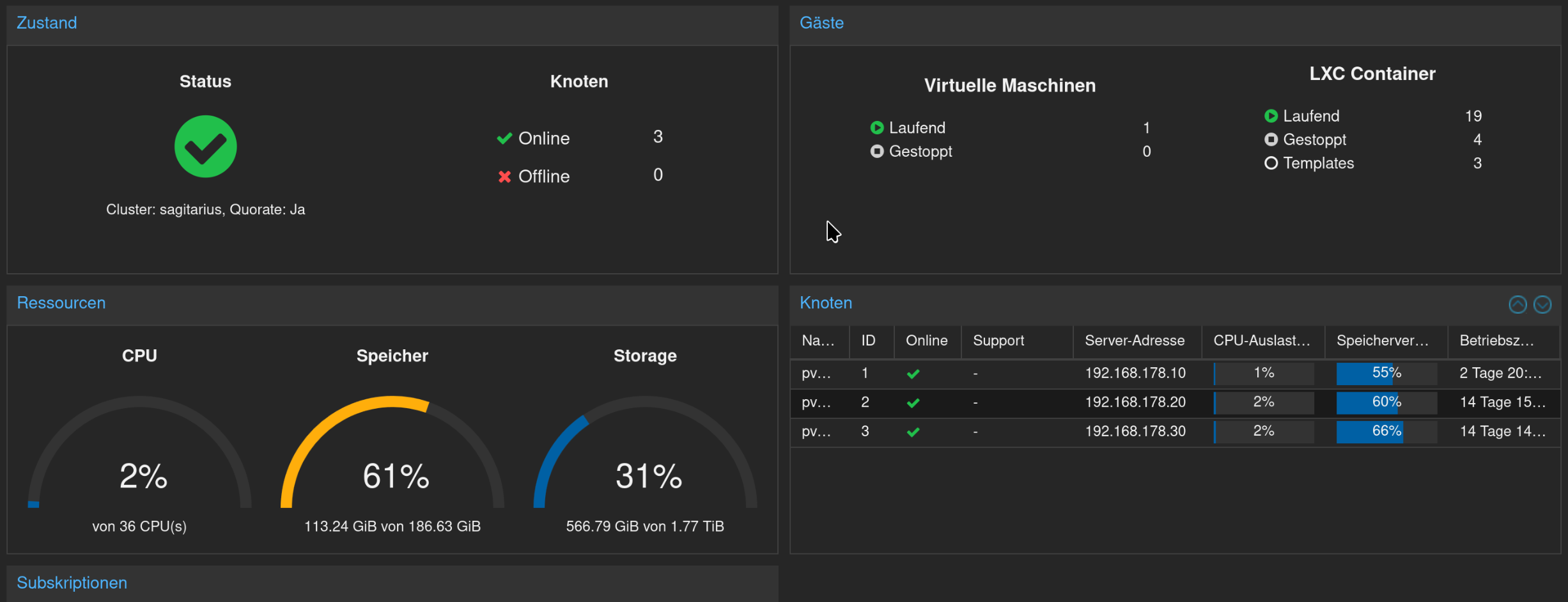
Task: Click online checkmark for node ID 3
Action: 913,432
